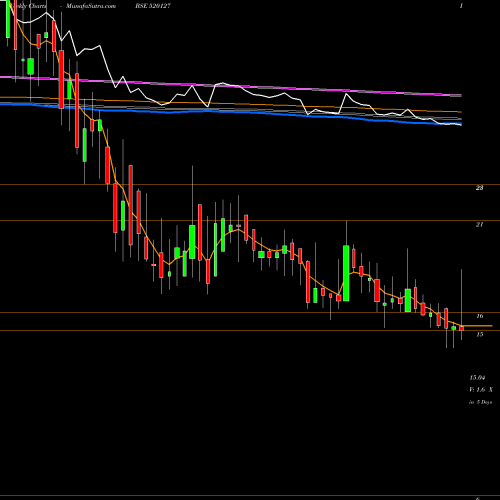Screen dimensions: 500x500
Task: Click the tall green candle below the 21 line
Action: (x=346, y=273)
